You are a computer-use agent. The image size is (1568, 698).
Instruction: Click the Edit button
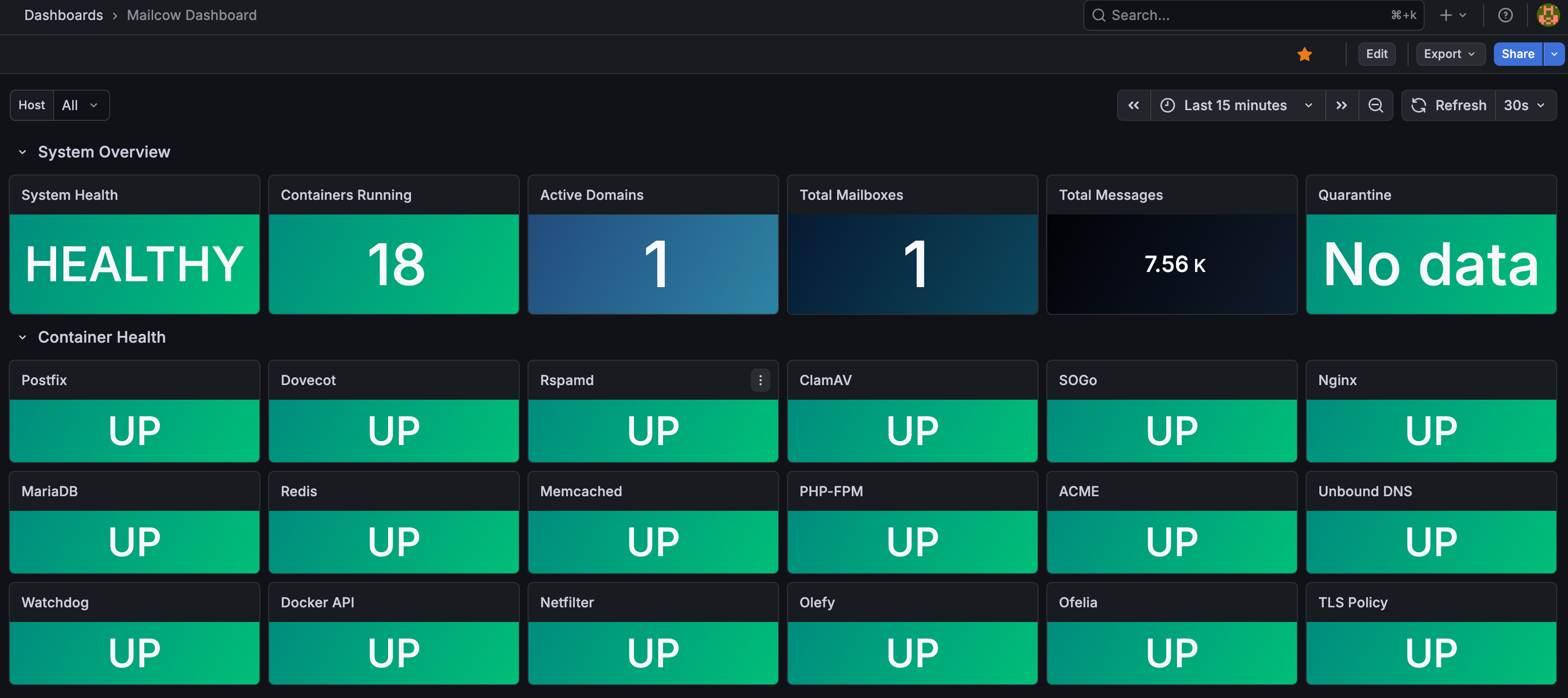tap(1377, 54)
